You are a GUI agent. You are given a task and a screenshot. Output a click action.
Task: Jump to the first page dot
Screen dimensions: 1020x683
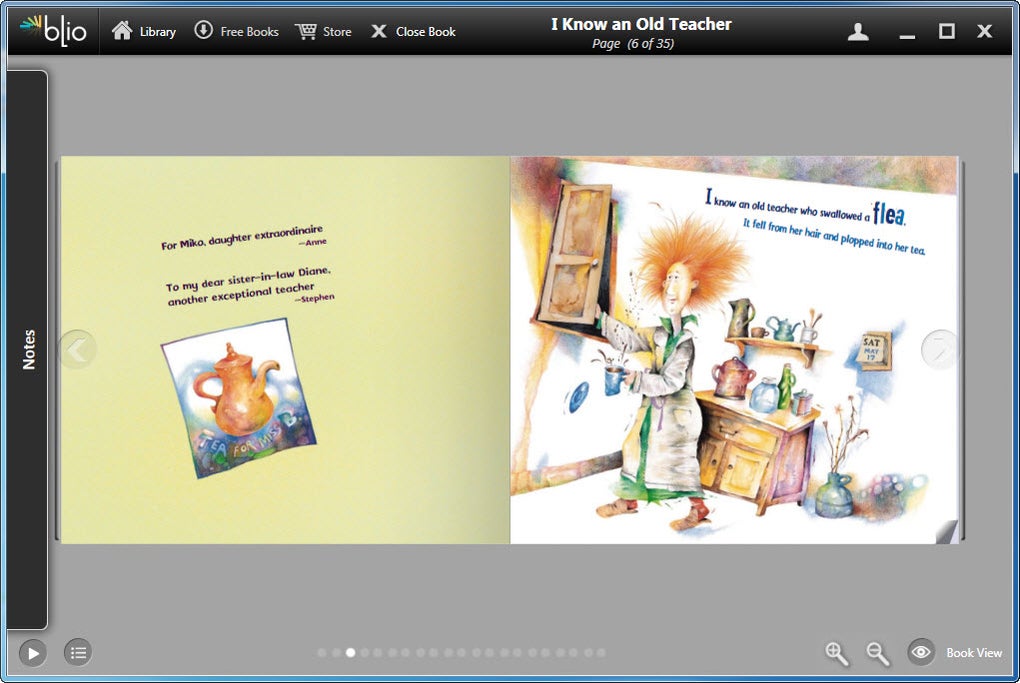tap(321, 652)
